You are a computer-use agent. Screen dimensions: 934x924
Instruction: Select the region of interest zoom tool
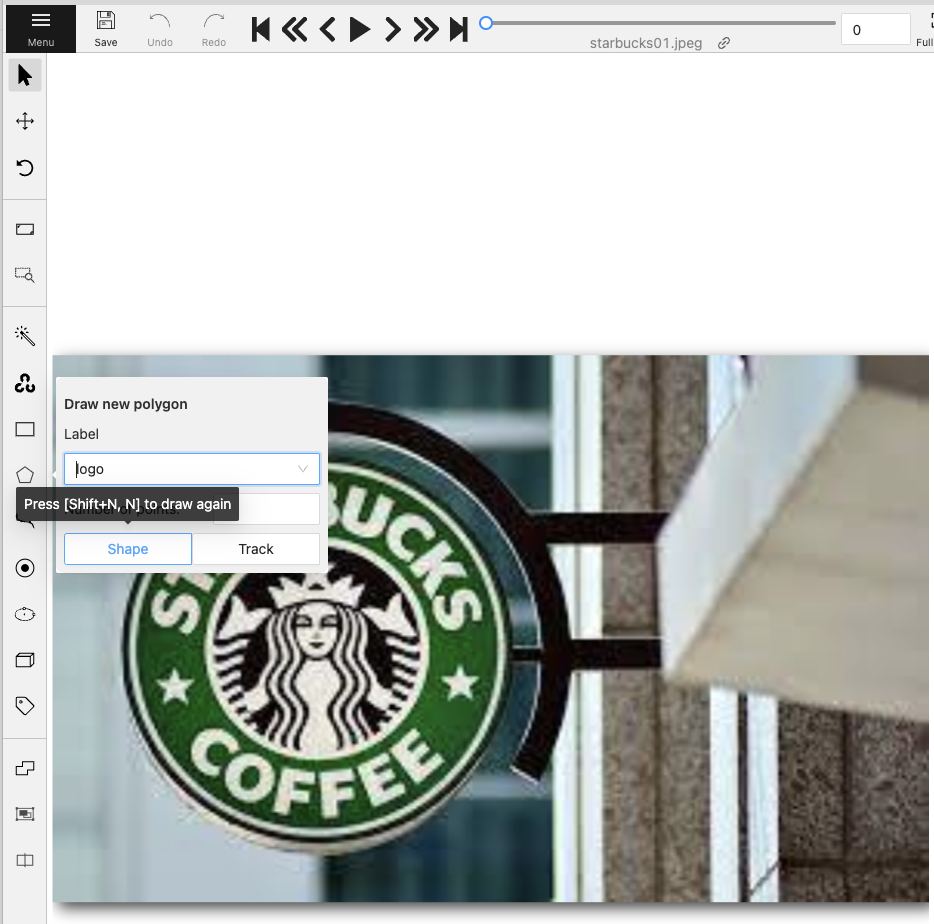[x=25, y=275]
